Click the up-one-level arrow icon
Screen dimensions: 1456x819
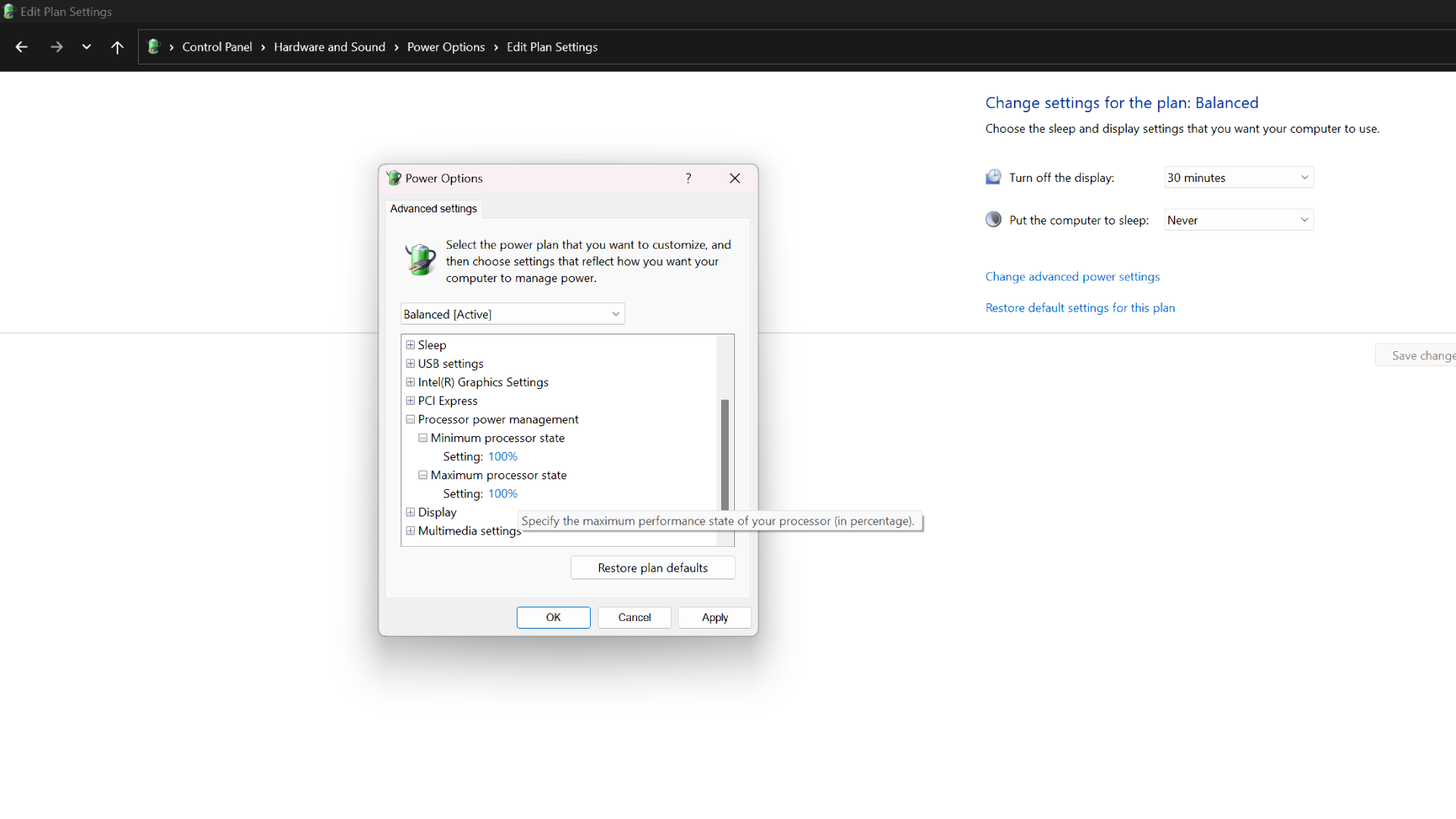coord(117,47)
